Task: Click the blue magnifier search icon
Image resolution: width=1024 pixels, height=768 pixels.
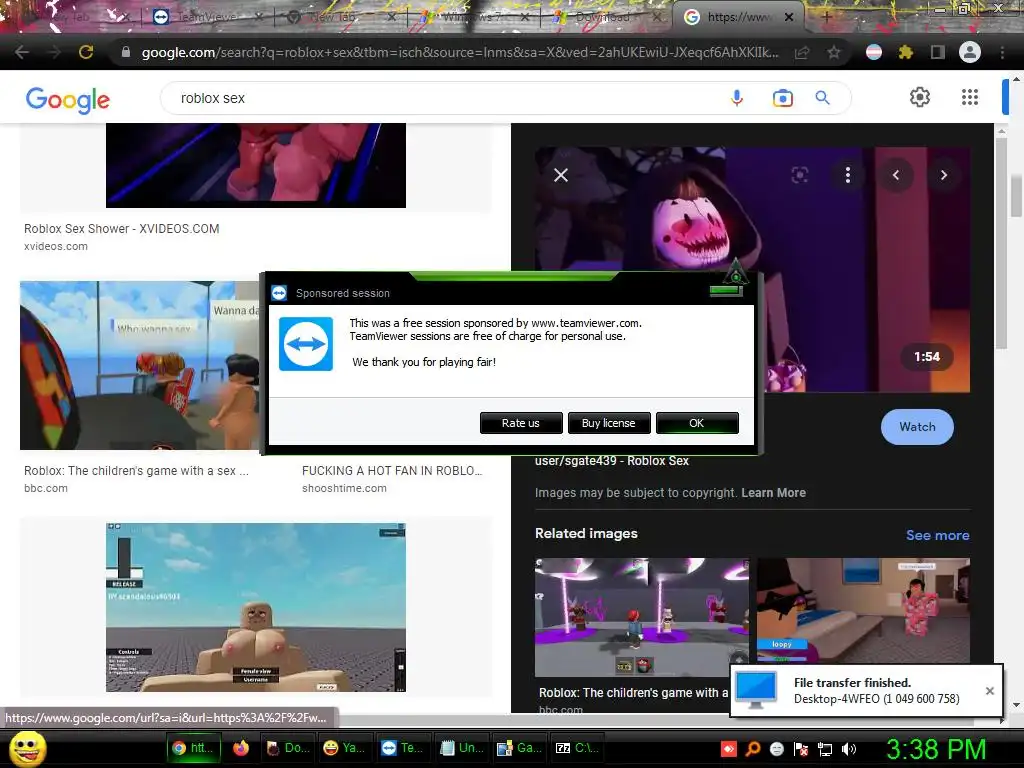Action: coord(823,98)
